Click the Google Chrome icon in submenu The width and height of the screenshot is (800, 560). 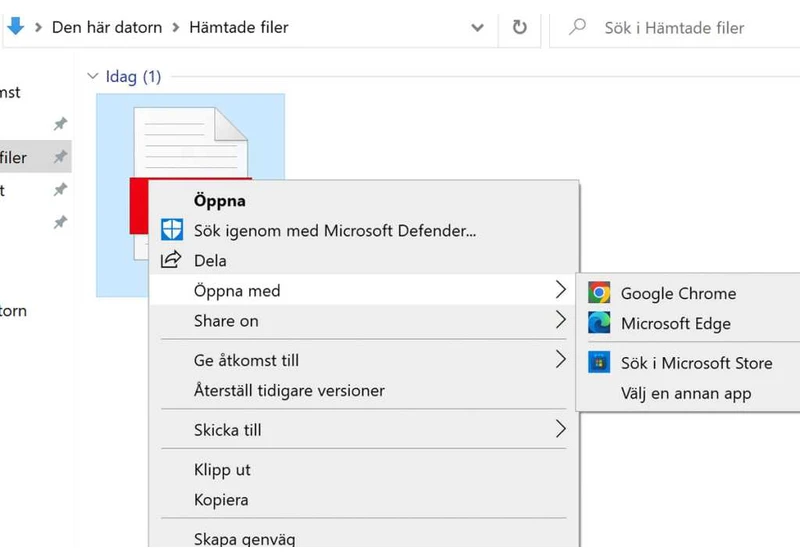tap(599, 293)
